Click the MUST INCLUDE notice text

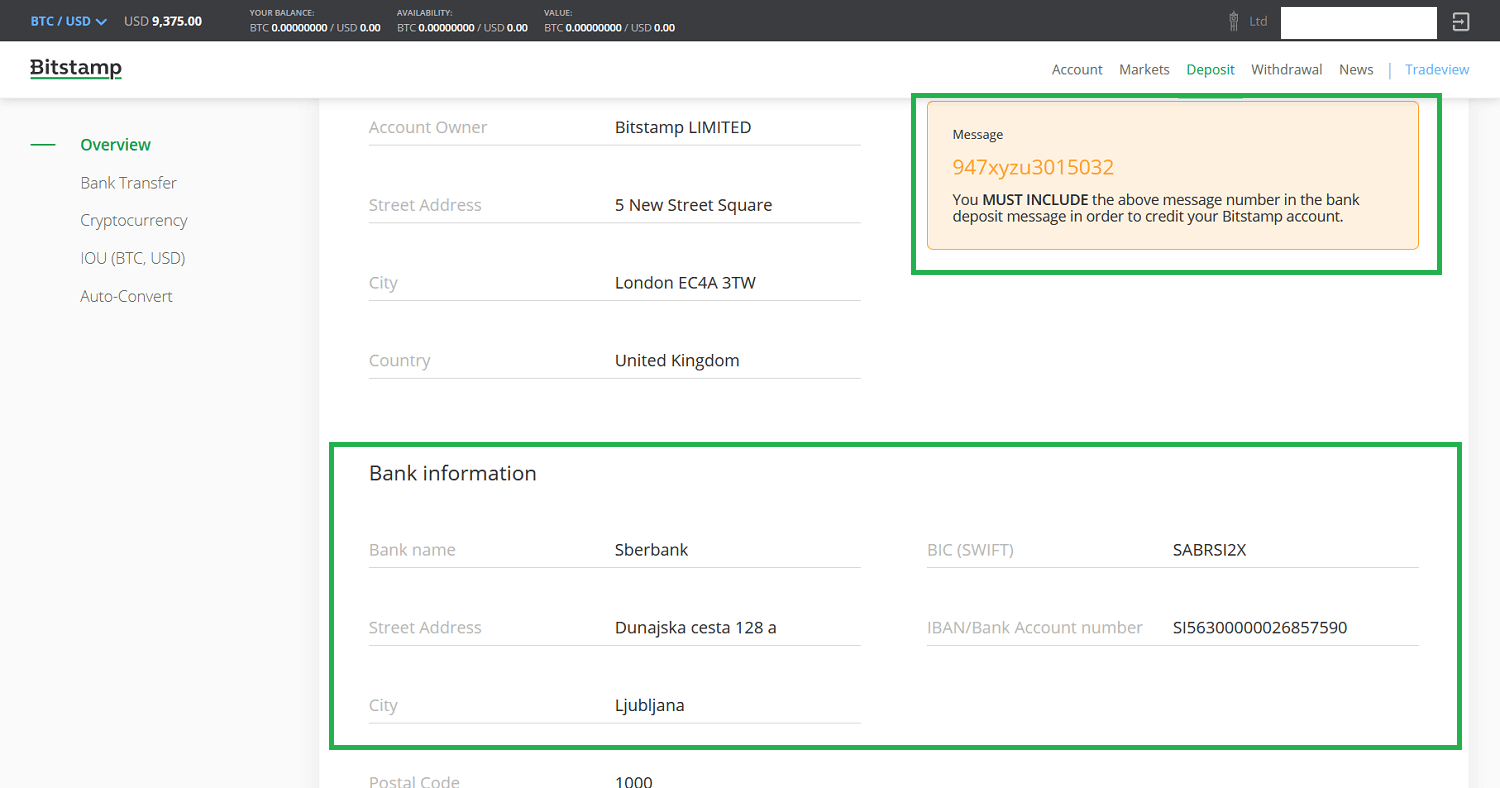(x=1035, y=199)
